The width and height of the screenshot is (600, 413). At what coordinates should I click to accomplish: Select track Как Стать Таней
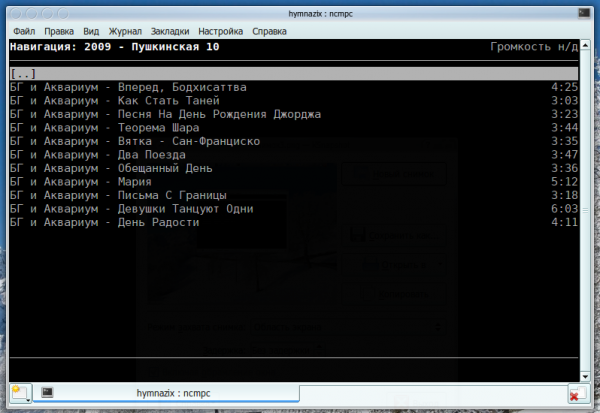[x=294, y=101]
